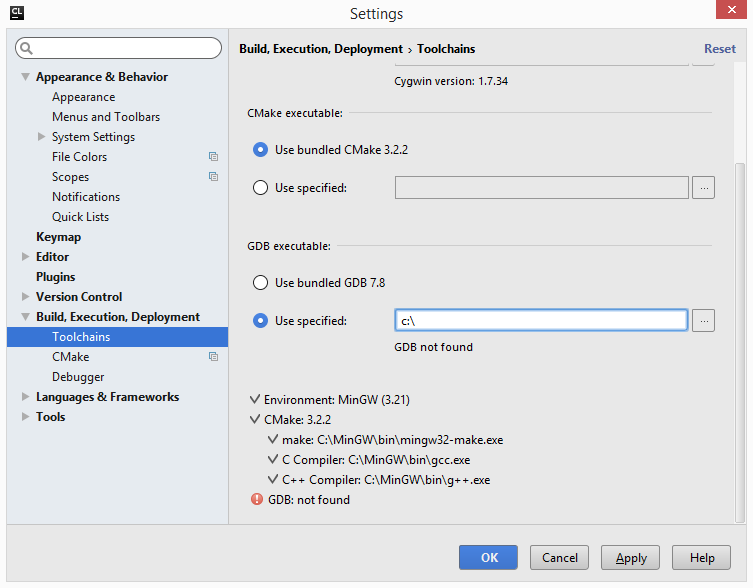The width and height of the screenshot is (753, 588).
Task: Click the CLion icon in title bar
Action: coord(16,13)
